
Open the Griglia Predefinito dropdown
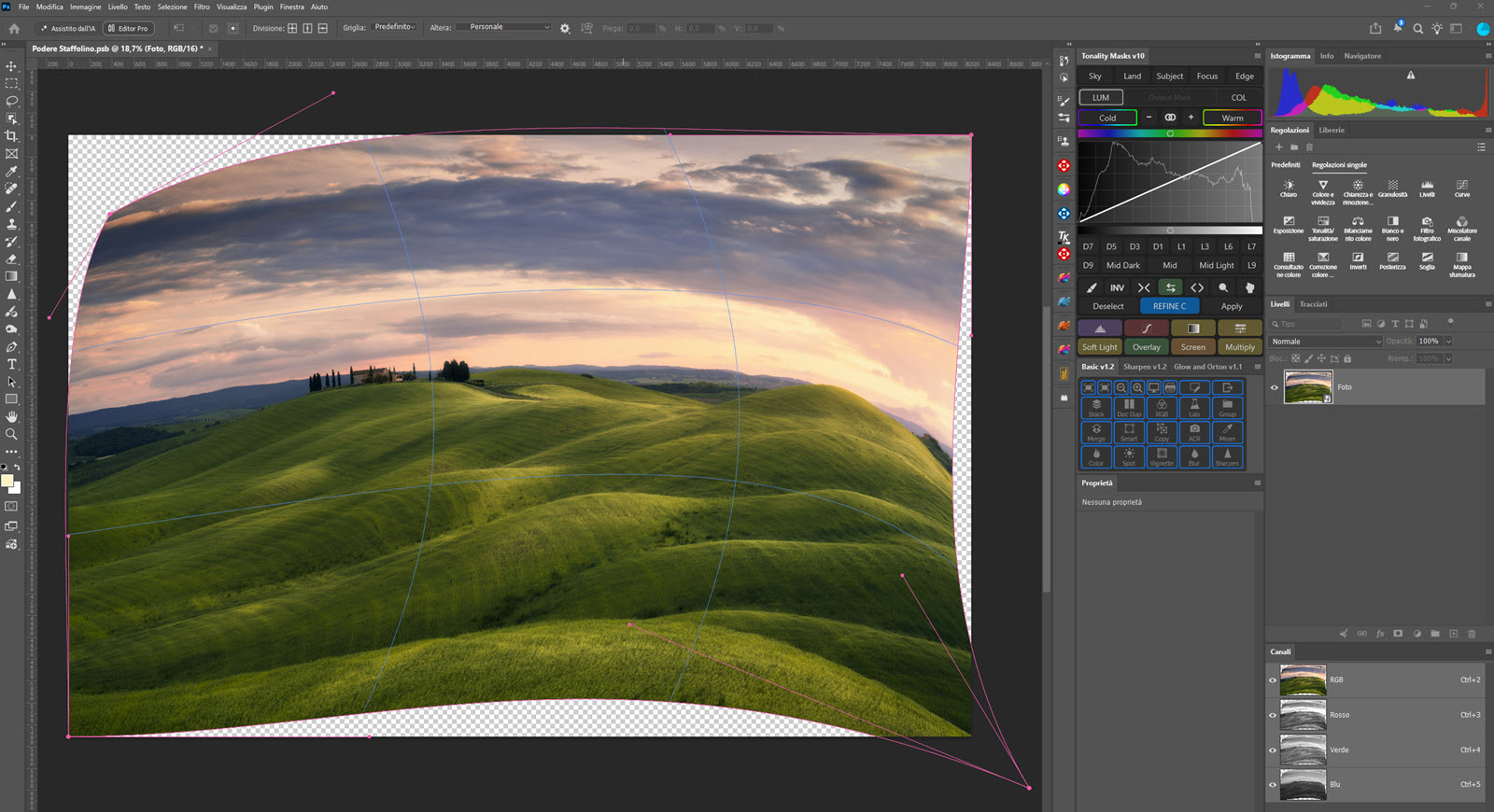394,27
